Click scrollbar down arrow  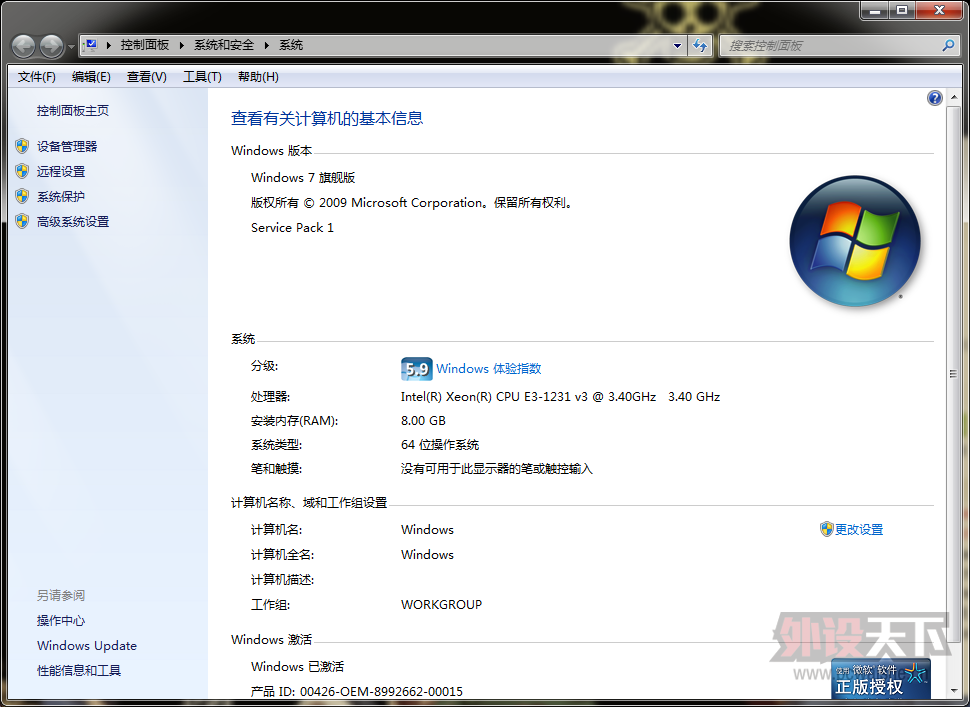953,690
